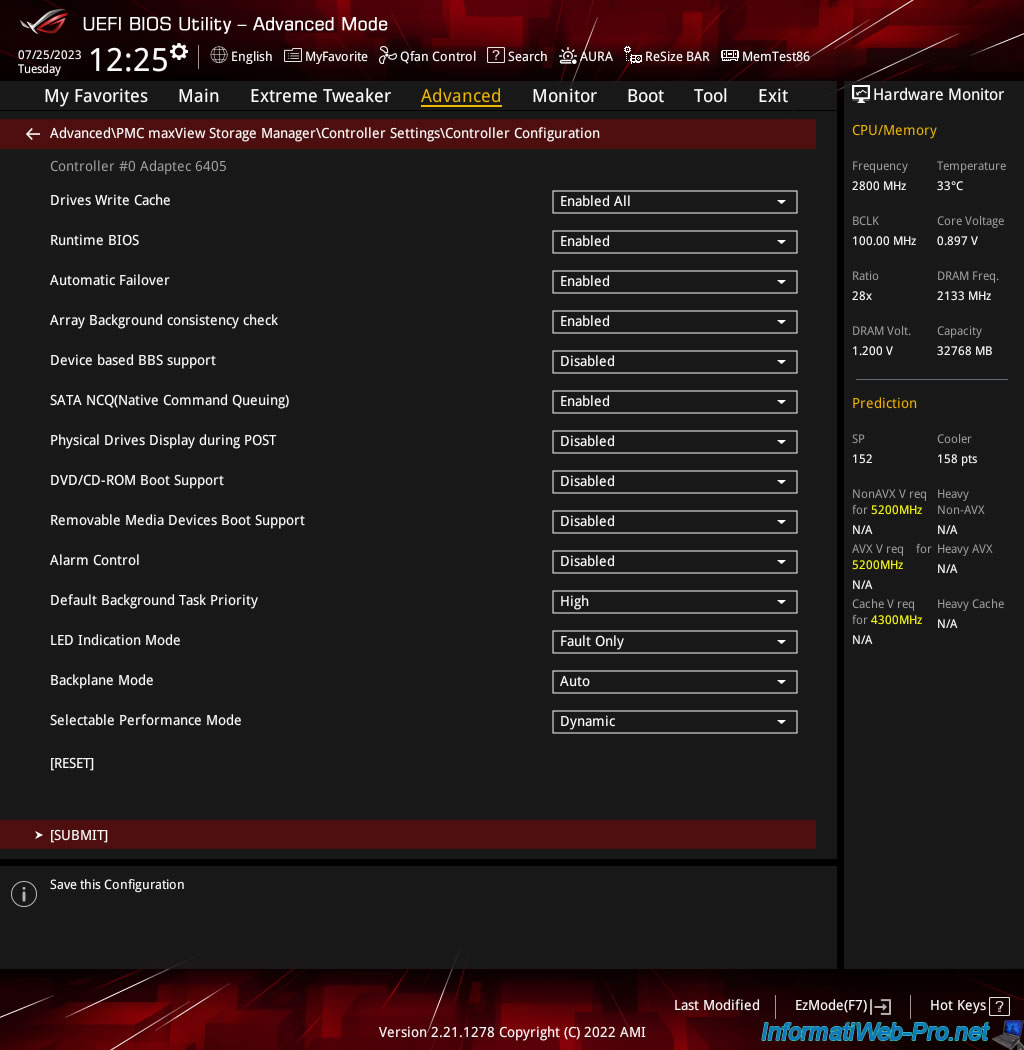Click the CPU/Memory section heading

pyautogui.click(x=894, y=131)
